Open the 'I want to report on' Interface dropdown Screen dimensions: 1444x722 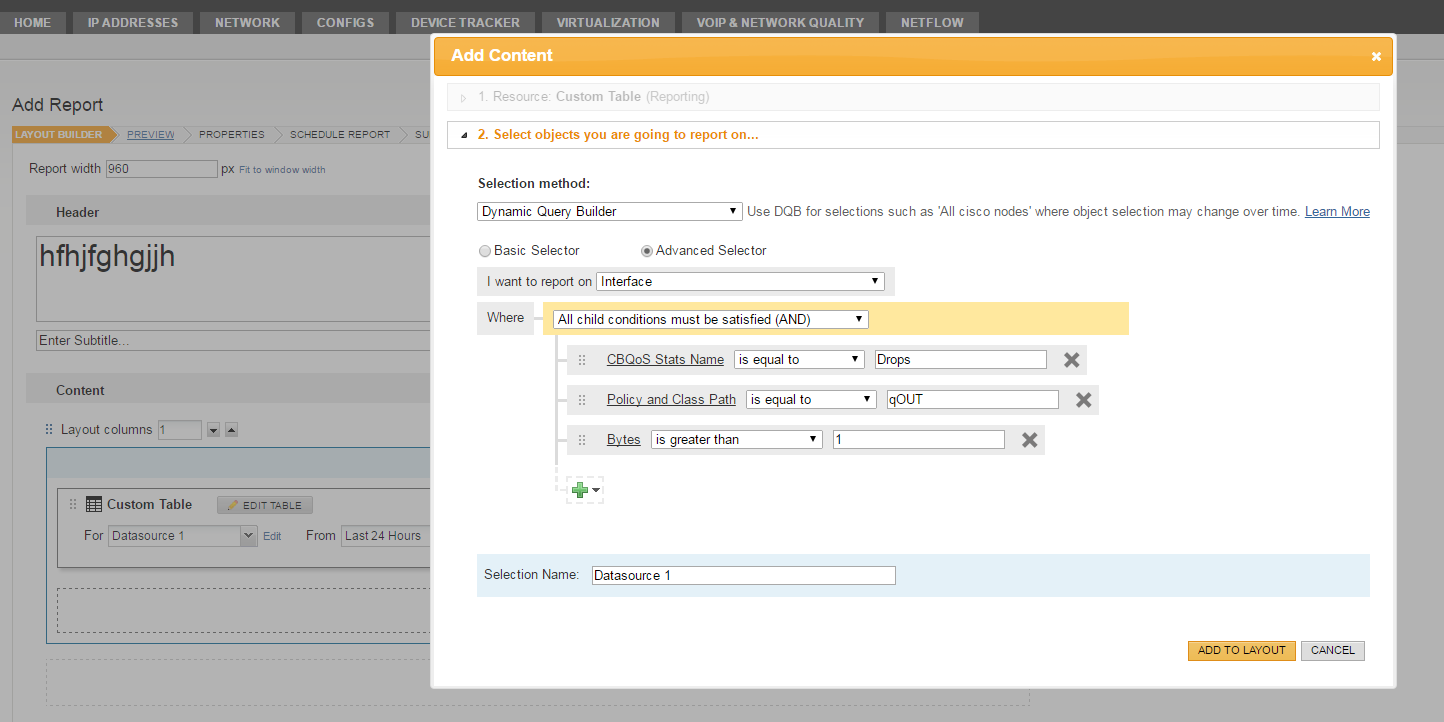[x=740, y=282]
